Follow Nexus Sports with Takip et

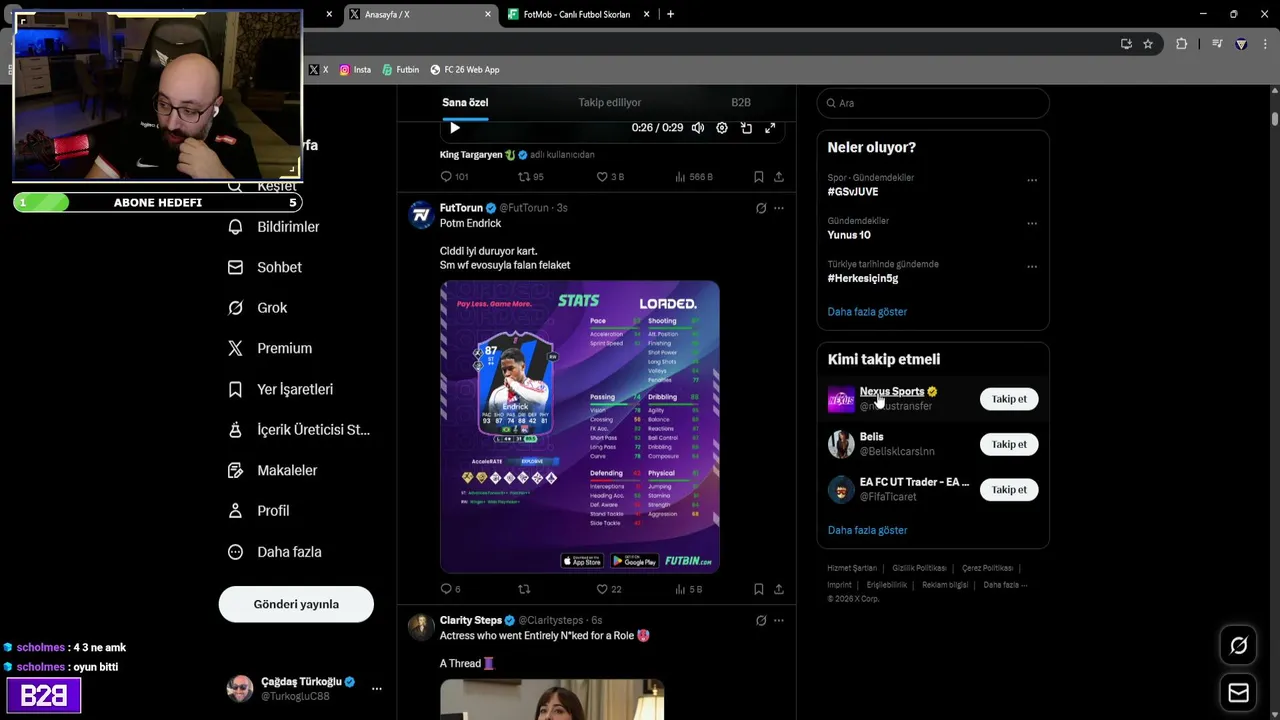click(x=1009, y=399)
